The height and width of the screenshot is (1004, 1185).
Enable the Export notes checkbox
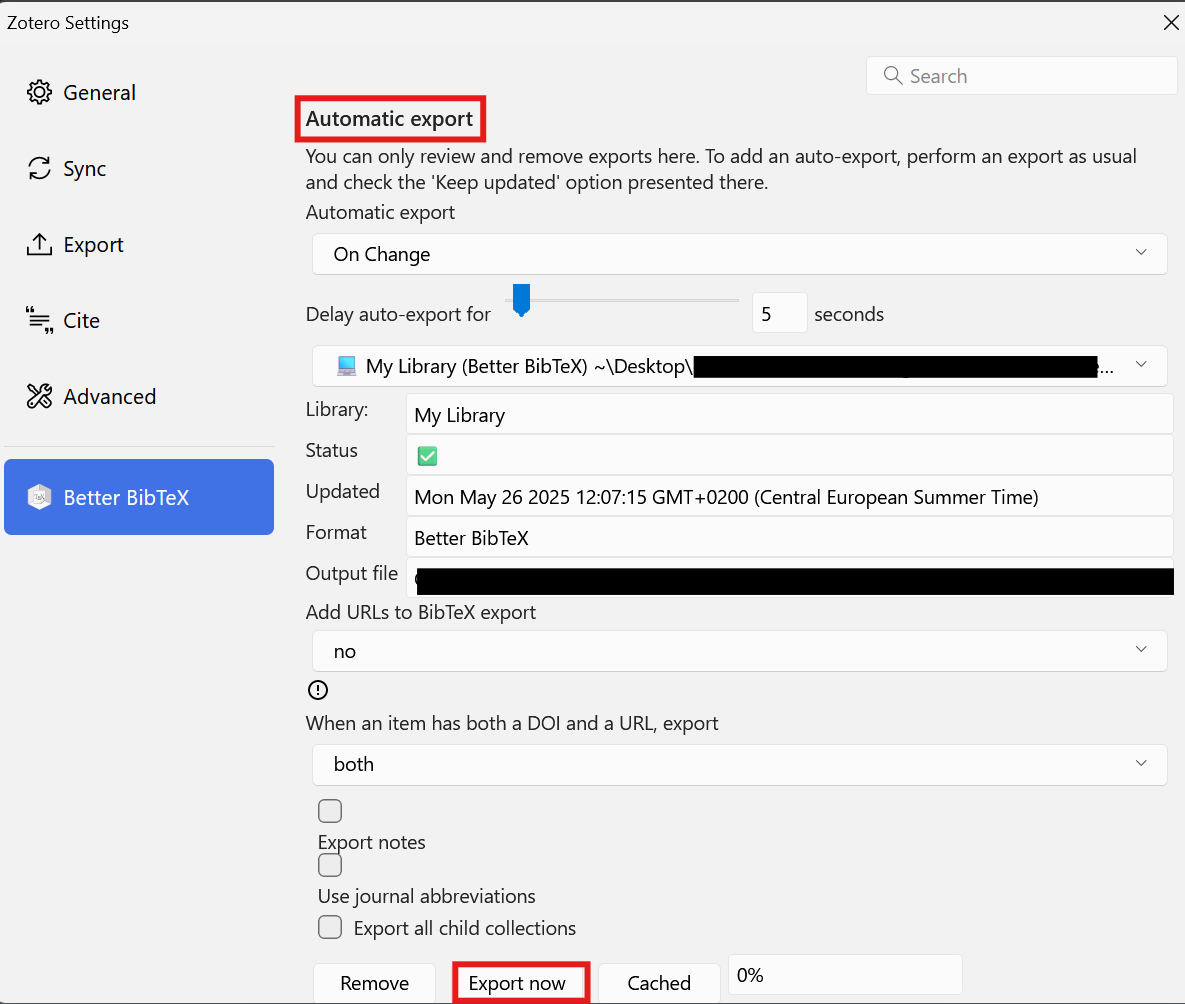point(330,810)
